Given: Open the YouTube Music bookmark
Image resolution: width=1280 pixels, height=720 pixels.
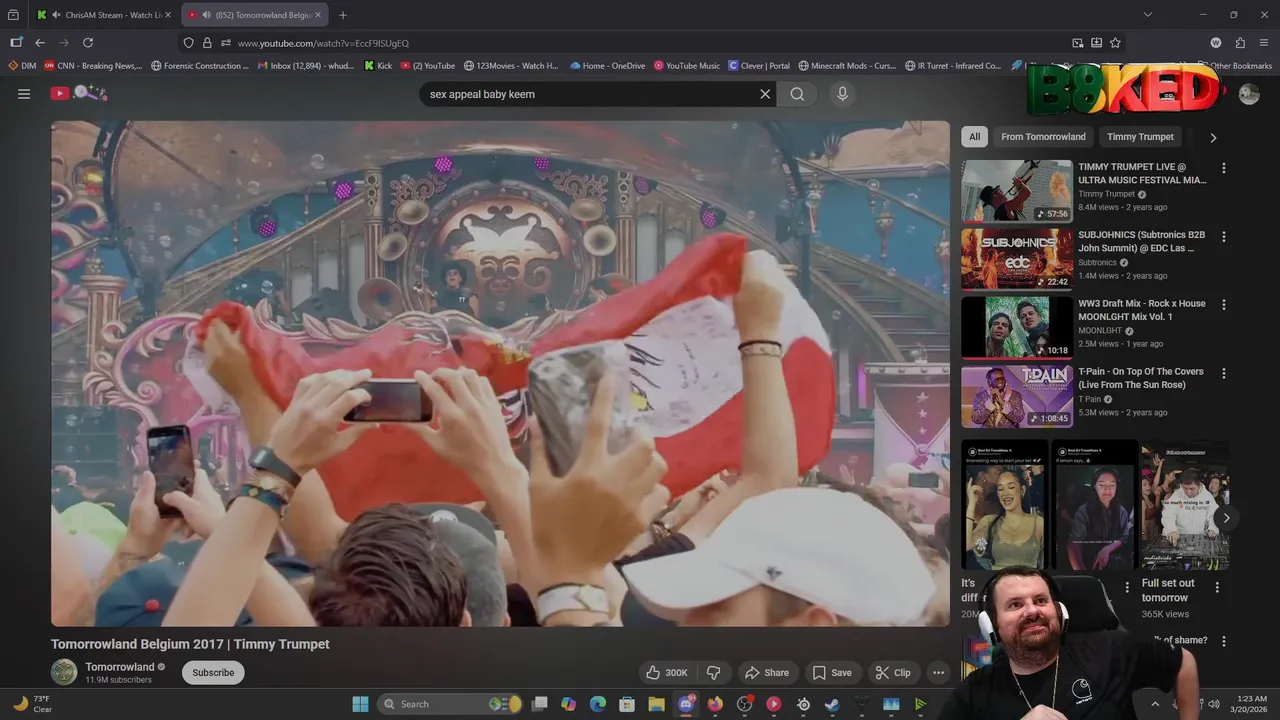Looking at the screenshot, I should click(x=687, y=66).
